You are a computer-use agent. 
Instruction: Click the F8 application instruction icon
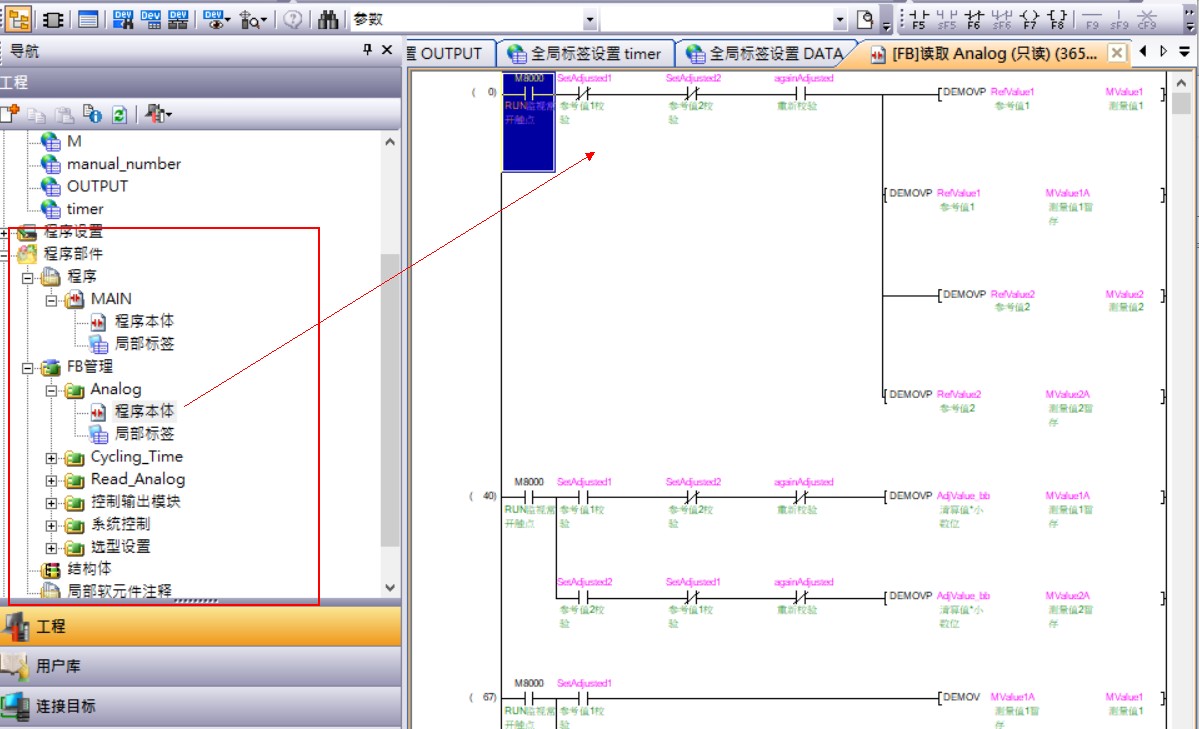pyautogui.click(x=1059, y=19)
